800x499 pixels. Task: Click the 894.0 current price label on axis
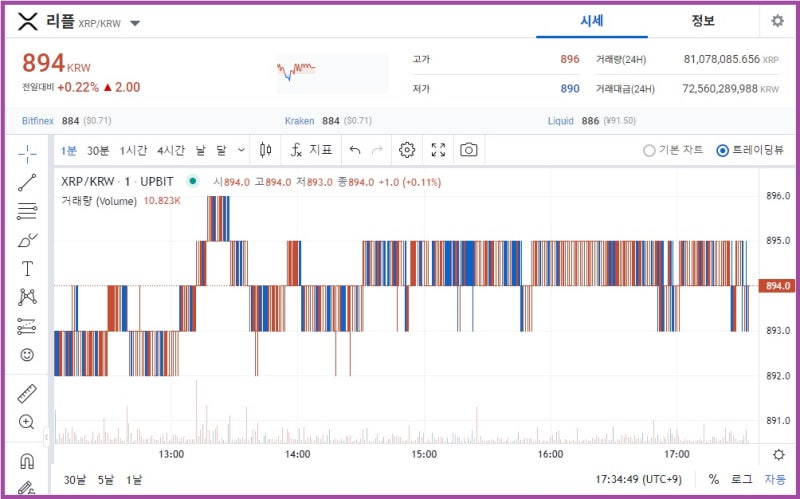tap(777, 286)
